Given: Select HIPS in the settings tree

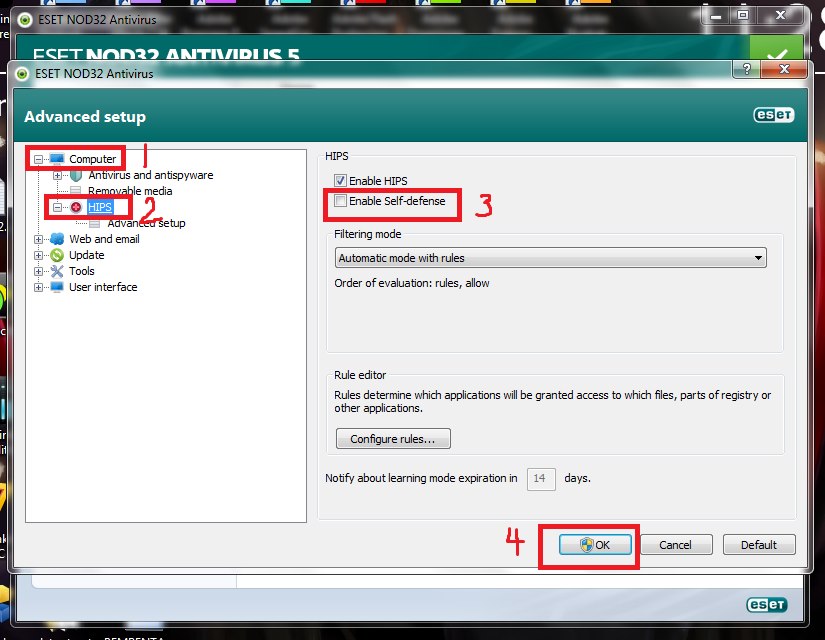Looking at the screenshot, I should pyautogui.click(x=100, y=207).
